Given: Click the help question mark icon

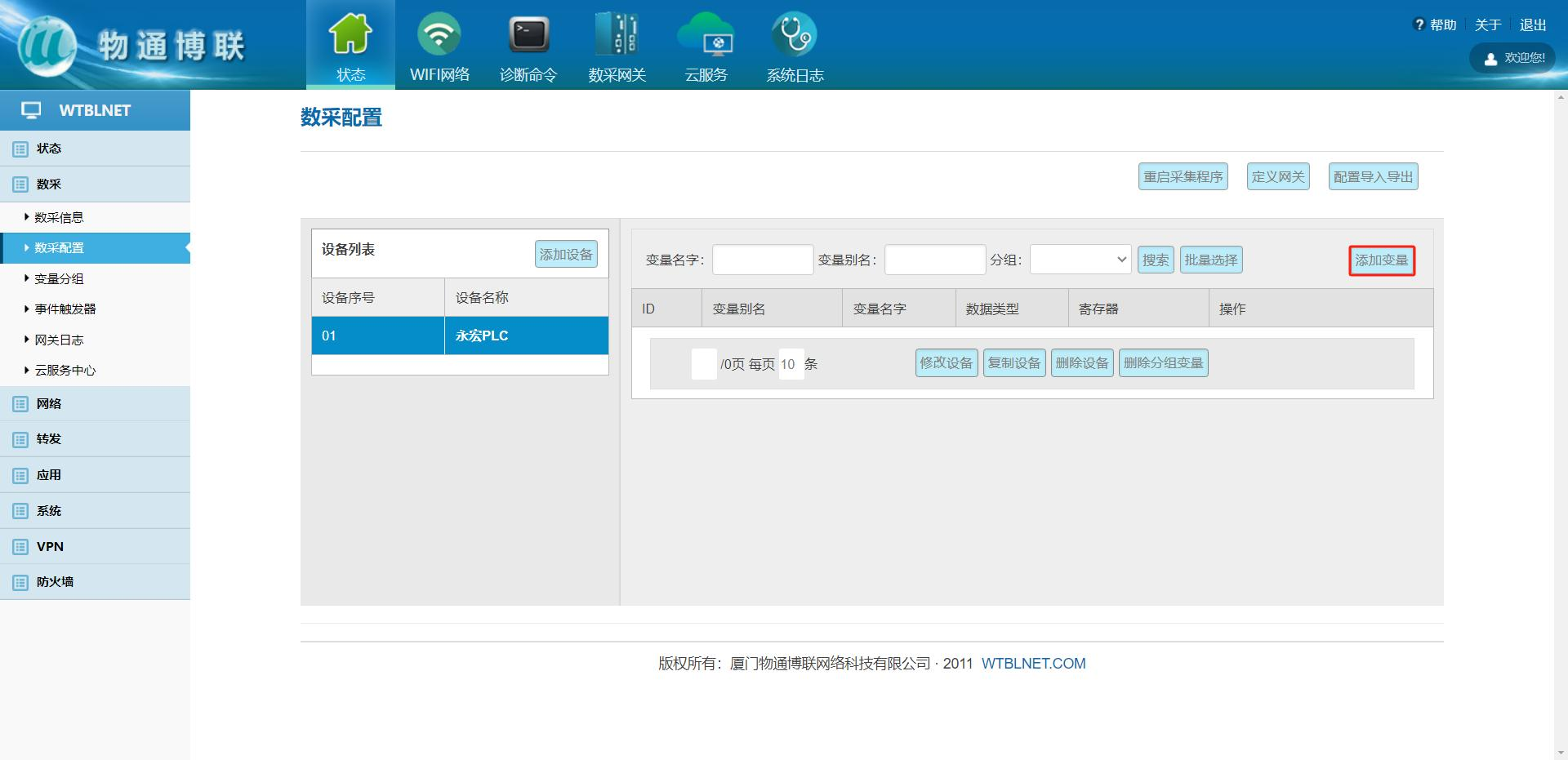Looking at the screenshot, I should coord(1419,24).
